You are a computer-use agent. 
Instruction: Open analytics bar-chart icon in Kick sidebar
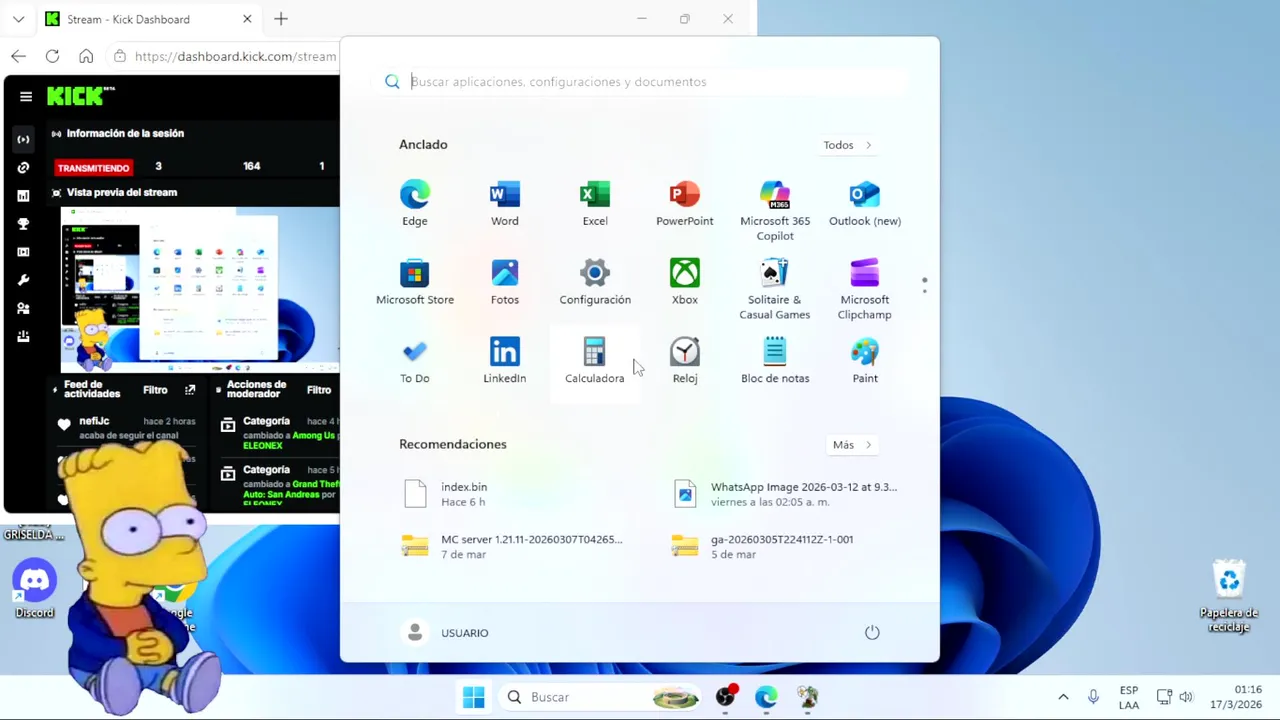(x=23, y=196)
